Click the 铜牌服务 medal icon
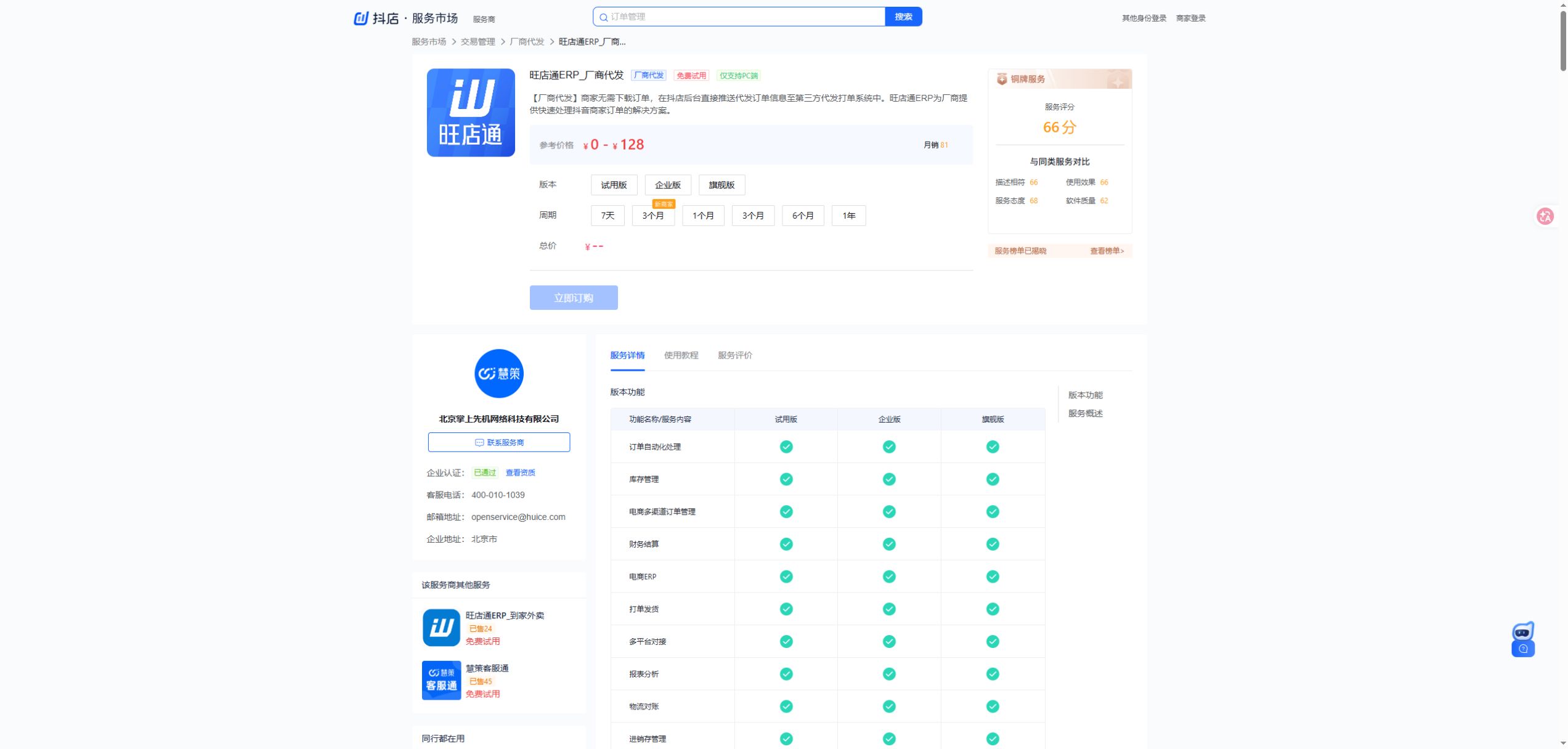The height and width of the screenshot is (749, 1568). point(1002,79)
